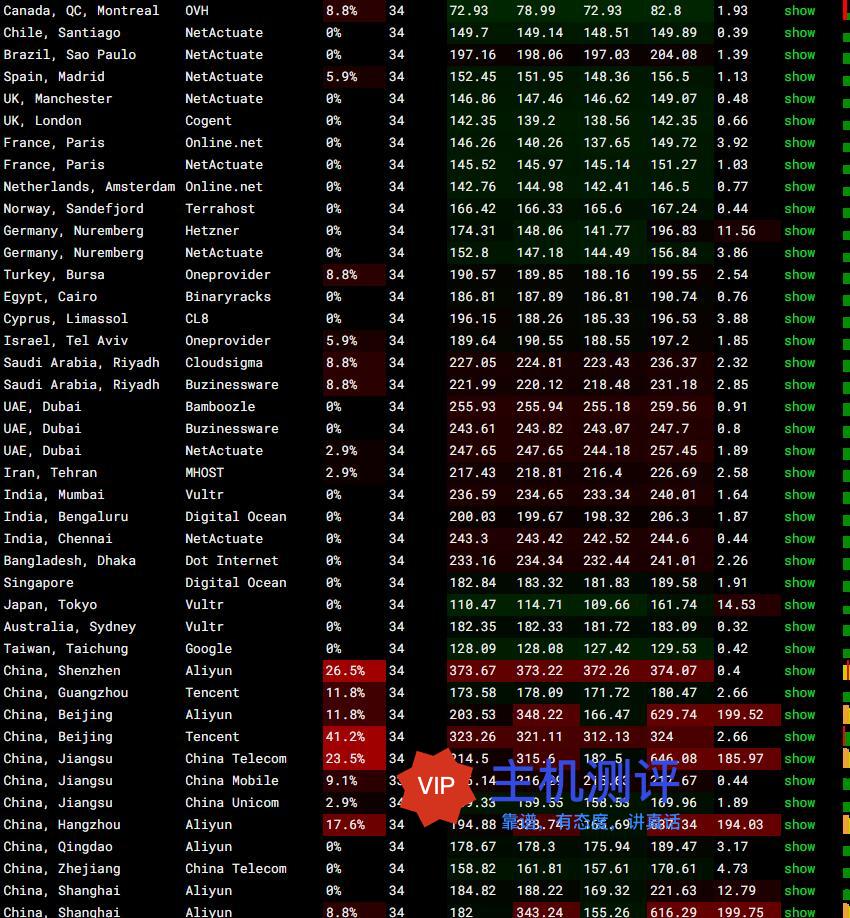This screenshot has height=918, width=850.
Task: Open show for China, Qingdao row
Action: point(800,847)
